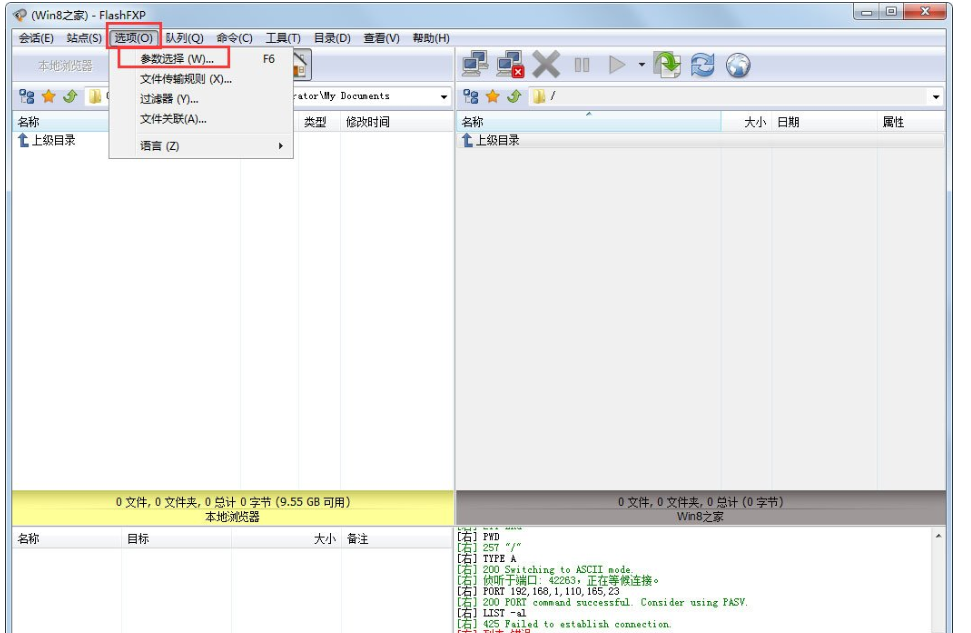Choose 过滤器 (Y)... menu entry
This screenshot has width=971, height=633.
[201, 99]
